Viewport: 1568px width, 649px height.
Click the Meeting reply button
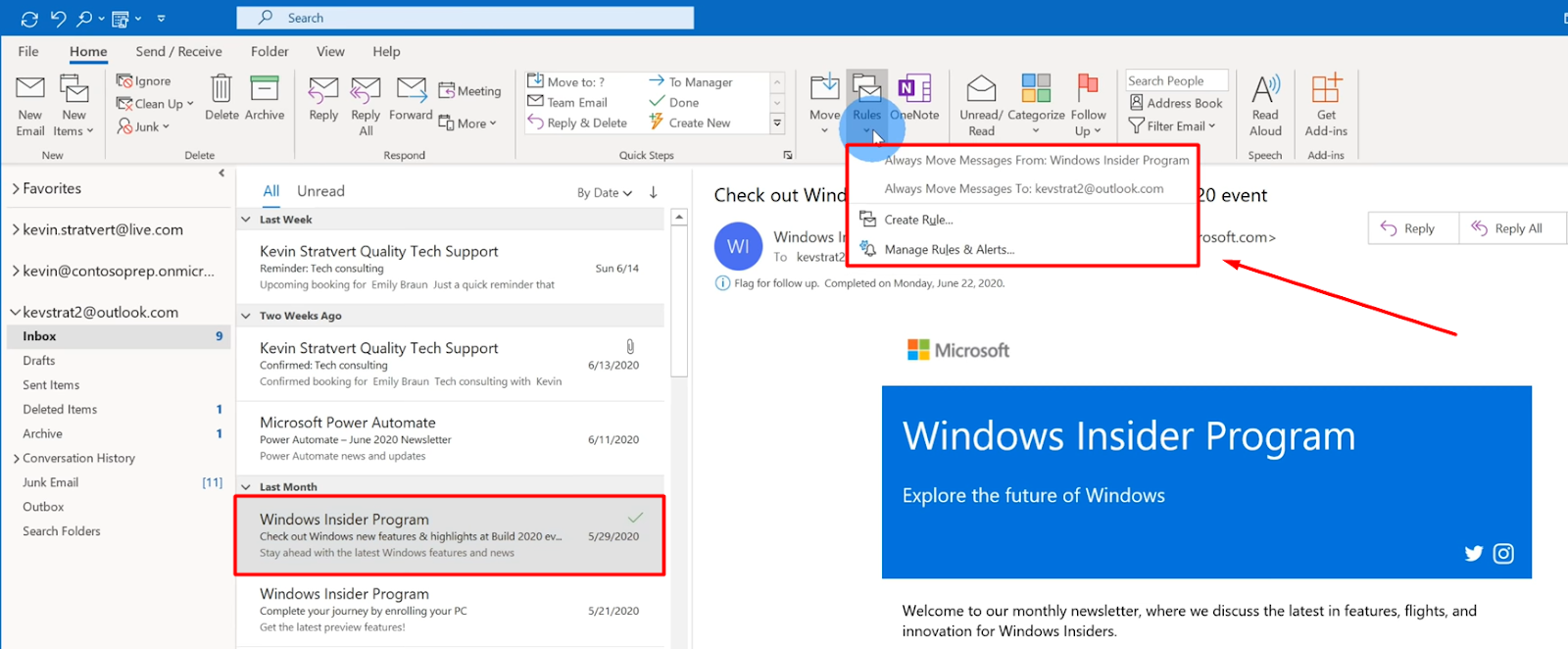469,90
